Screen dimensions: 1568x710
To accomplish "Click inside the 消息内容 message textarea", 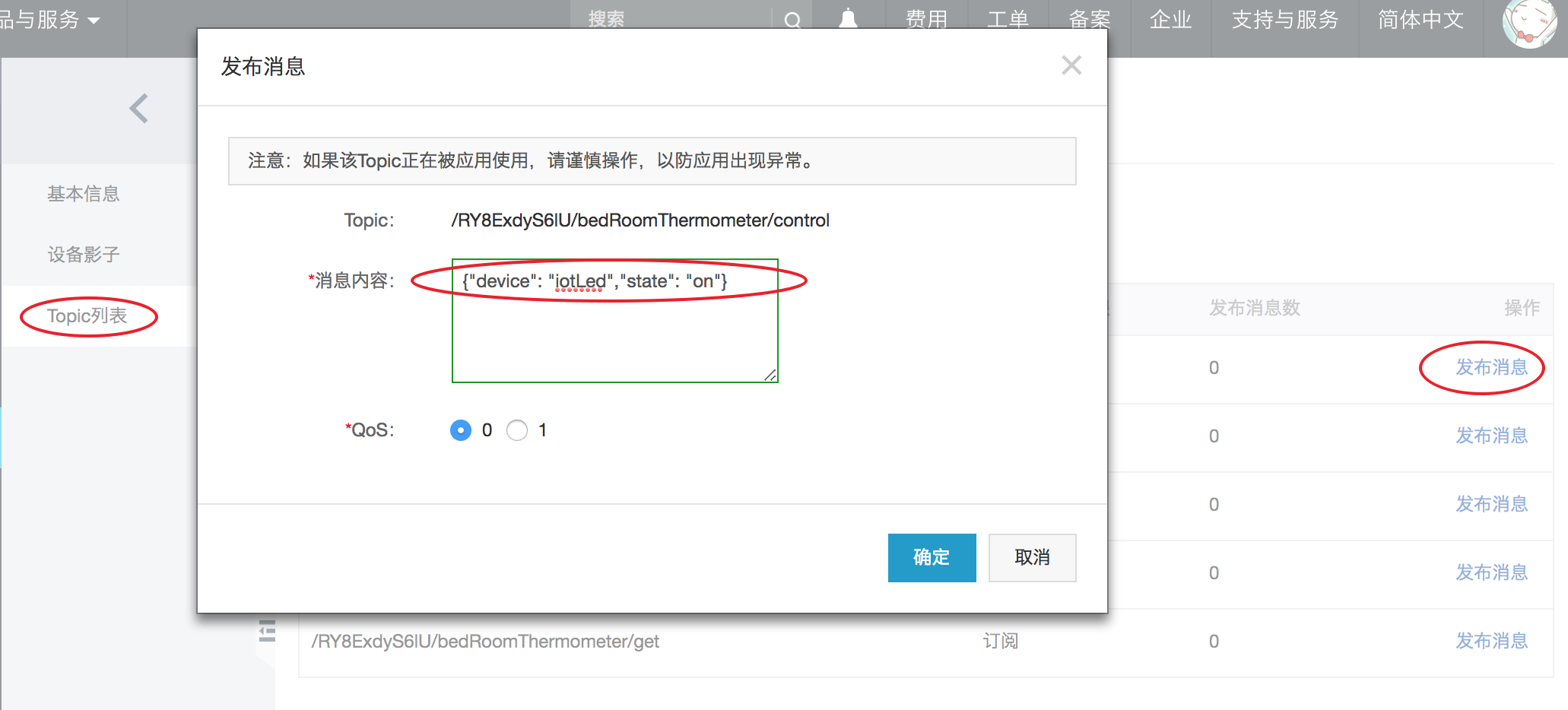I will (614, 321).
